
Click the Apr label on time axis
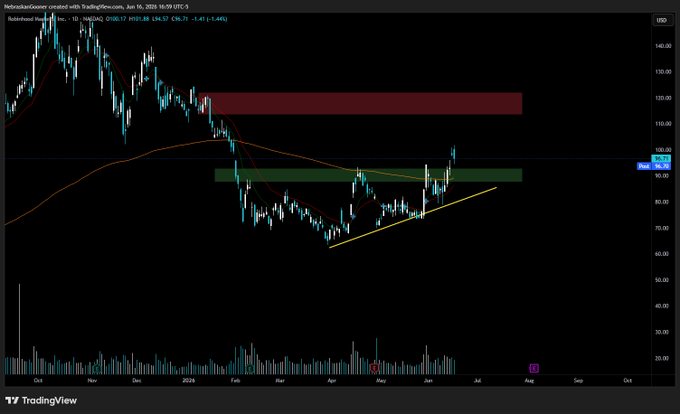[332, 381]
